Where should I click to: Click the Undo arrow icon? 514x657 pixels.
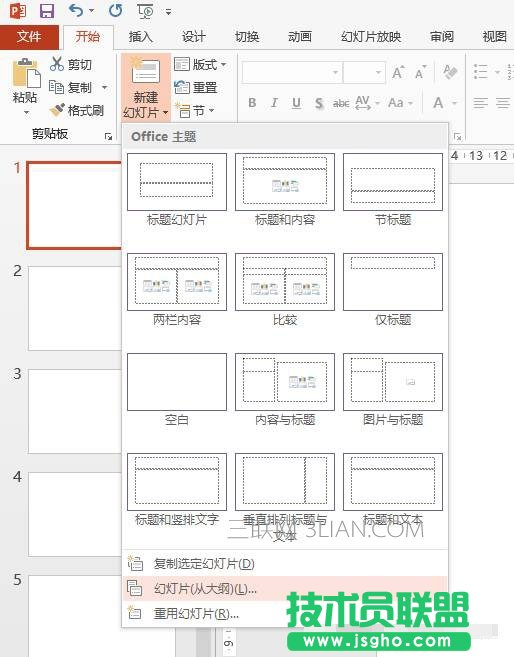click(x=76, y=10)
